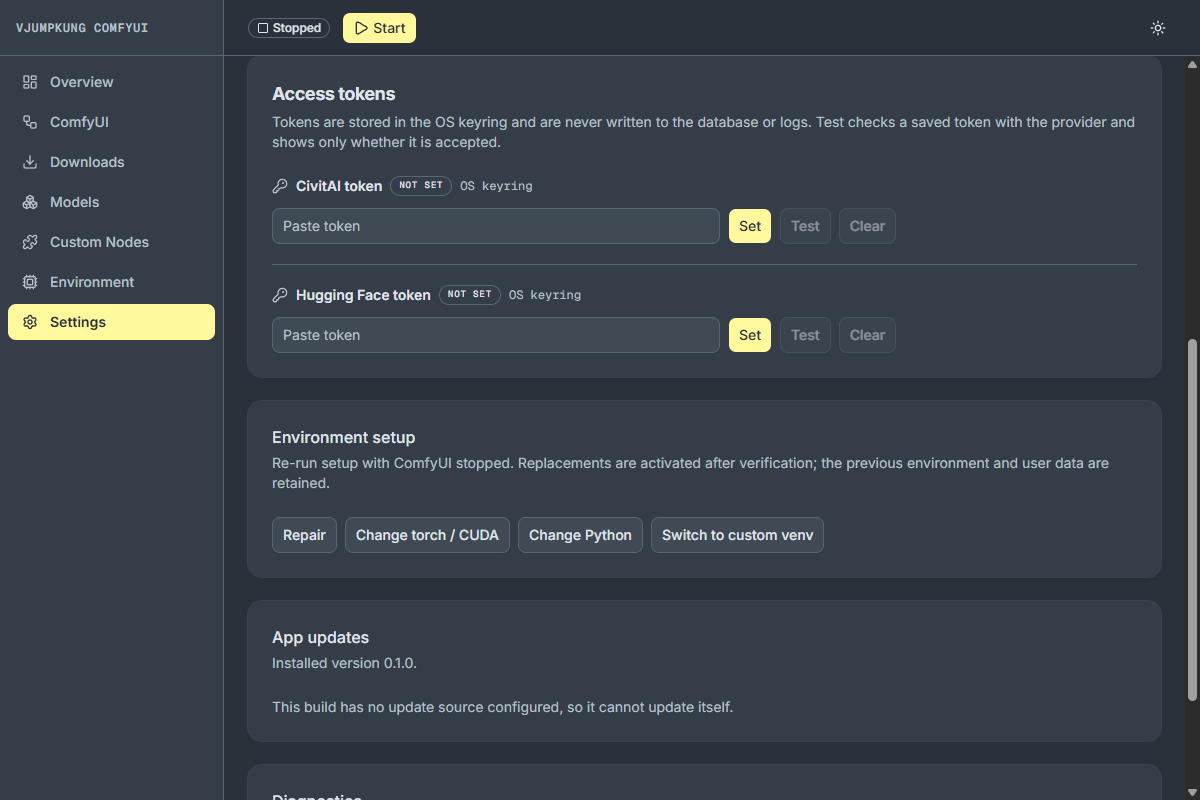Click Change torch / CUDA
The image size is (1200, 800).
(427, 535)
